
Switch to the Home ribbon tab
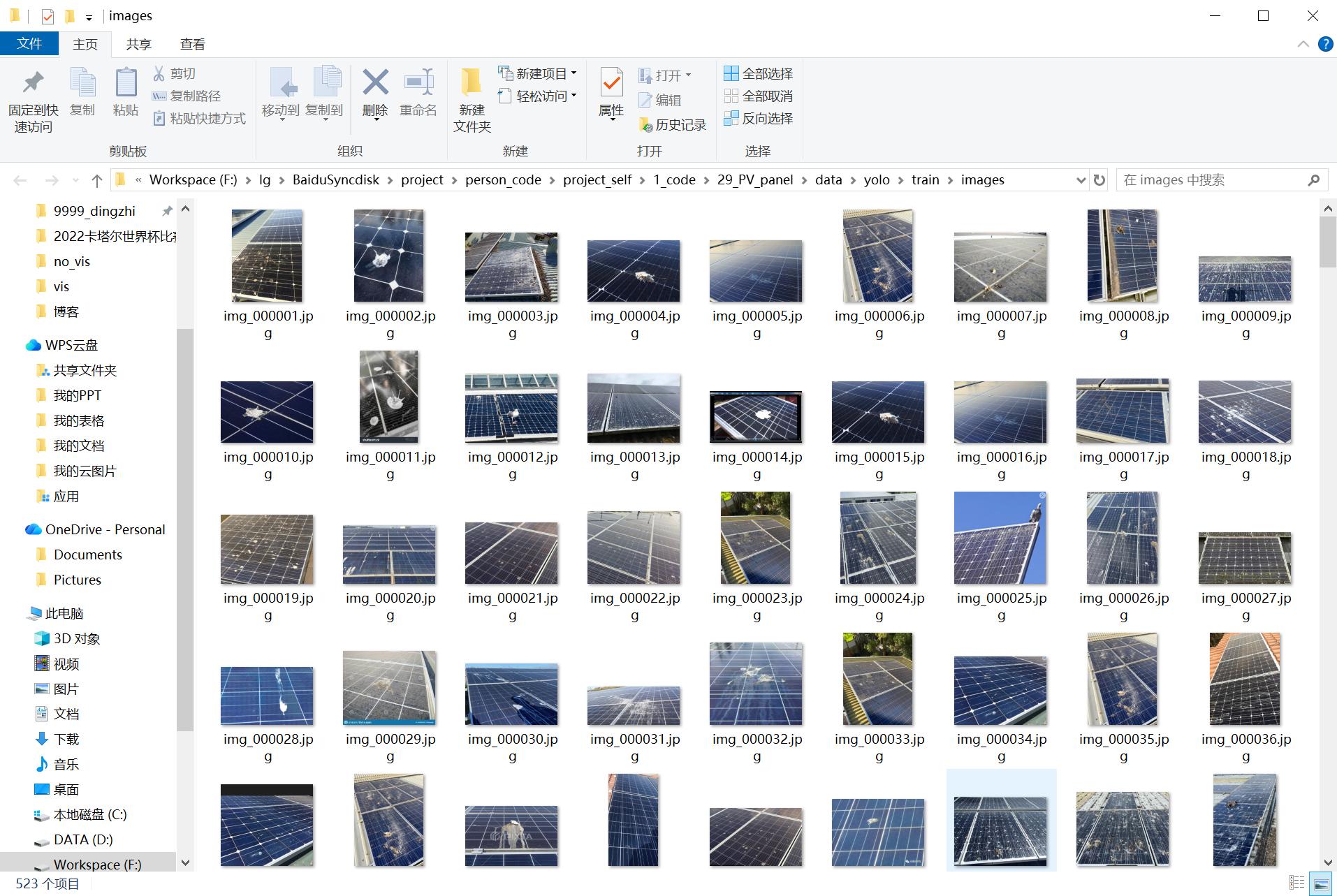point(85,44)
